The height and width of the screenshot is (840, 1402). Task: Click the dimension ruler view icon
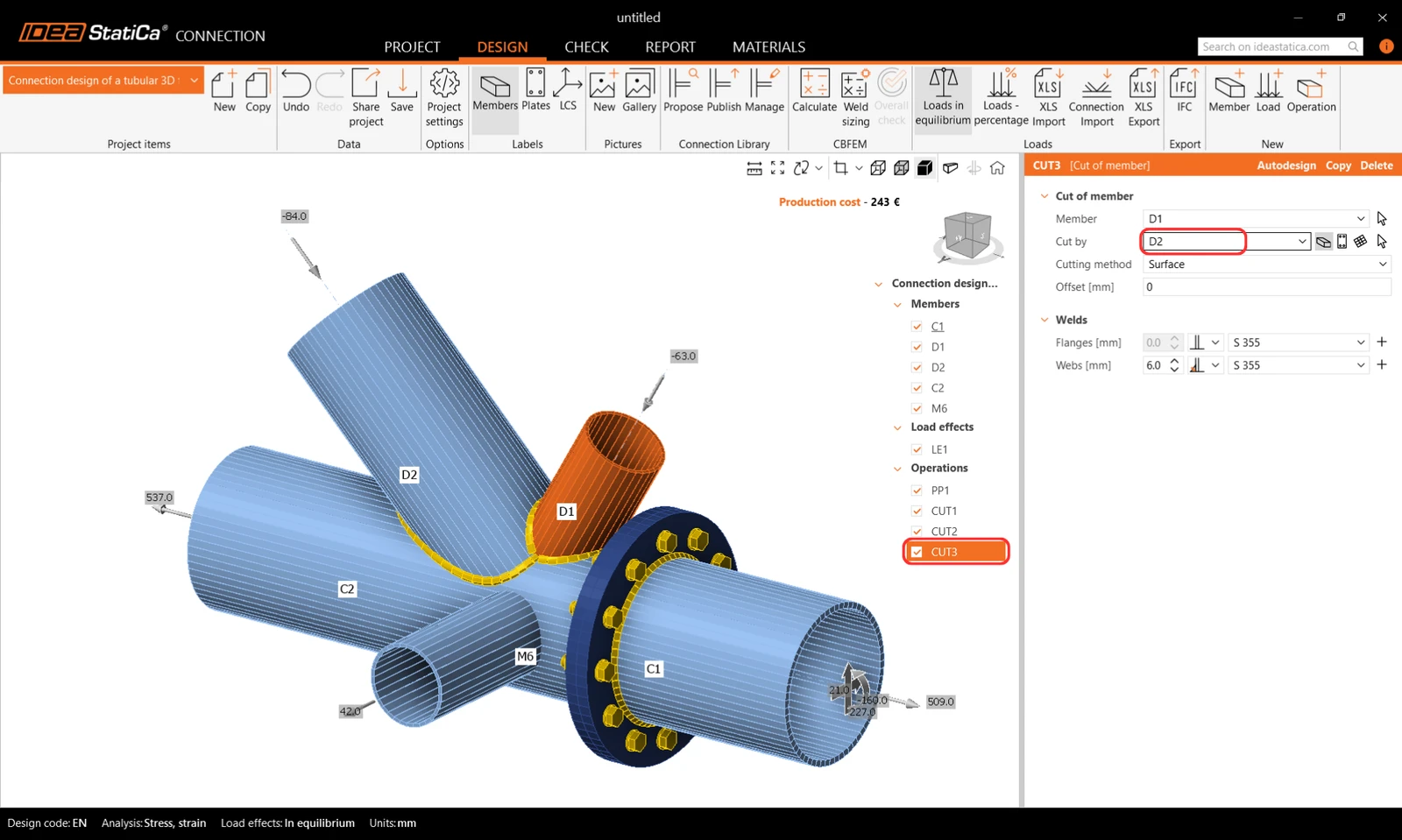[x=754, y=168]
